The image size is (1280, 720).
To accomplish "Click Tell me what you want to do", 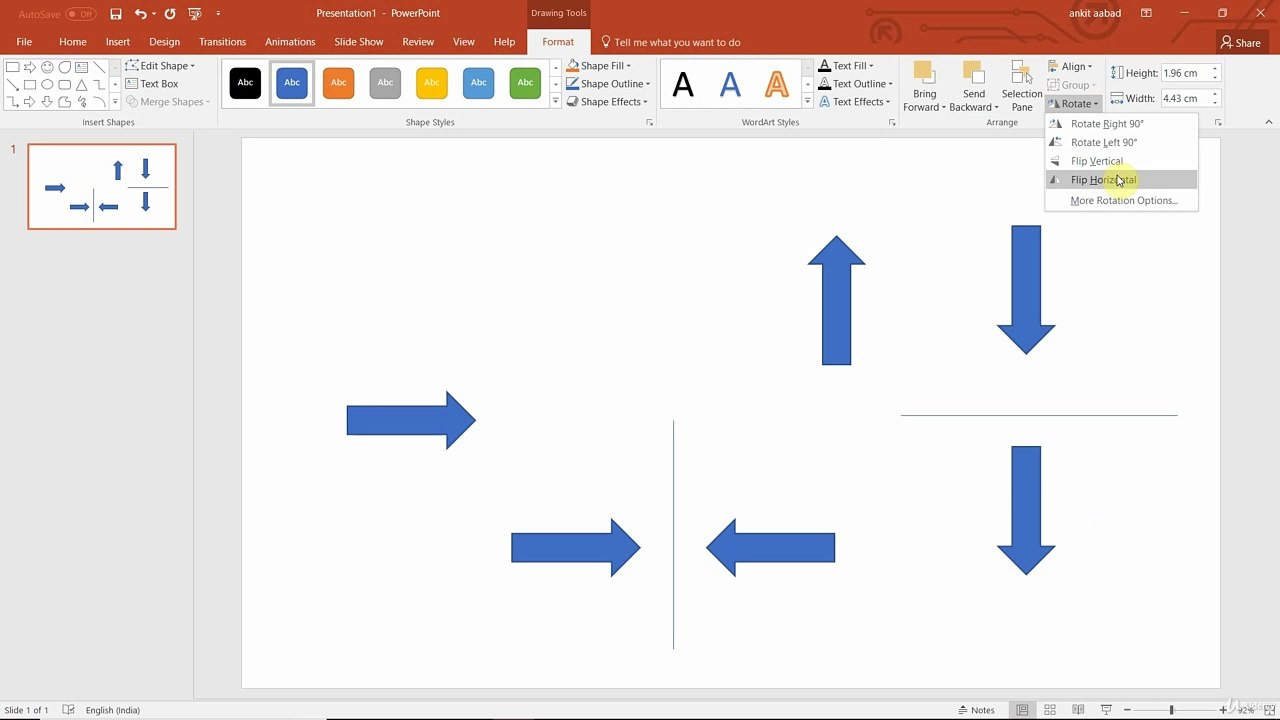I will (x=671, y=42).
